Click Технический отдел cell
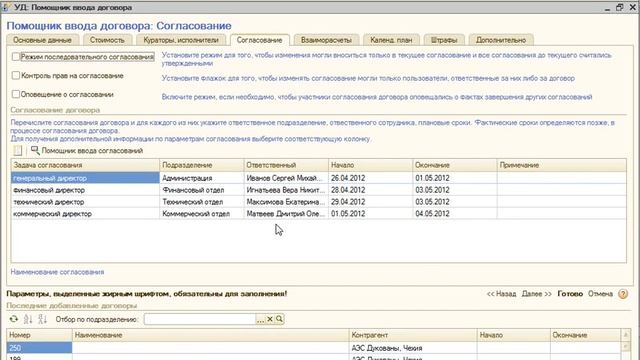 click(x=202, y=202)
